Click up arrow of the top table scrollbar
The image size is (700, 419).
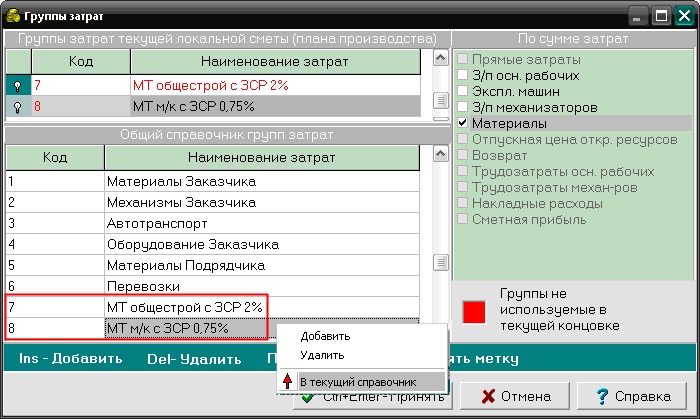tap(441, 58)
